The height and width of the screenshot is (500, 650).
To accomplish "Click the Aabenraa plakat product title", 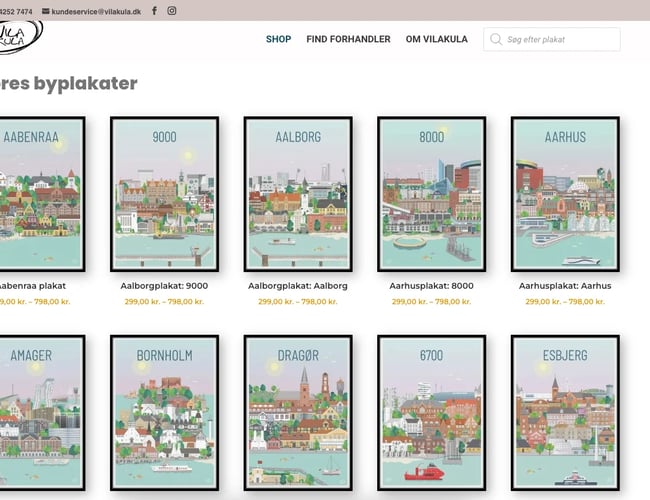I will coord(33,286).
